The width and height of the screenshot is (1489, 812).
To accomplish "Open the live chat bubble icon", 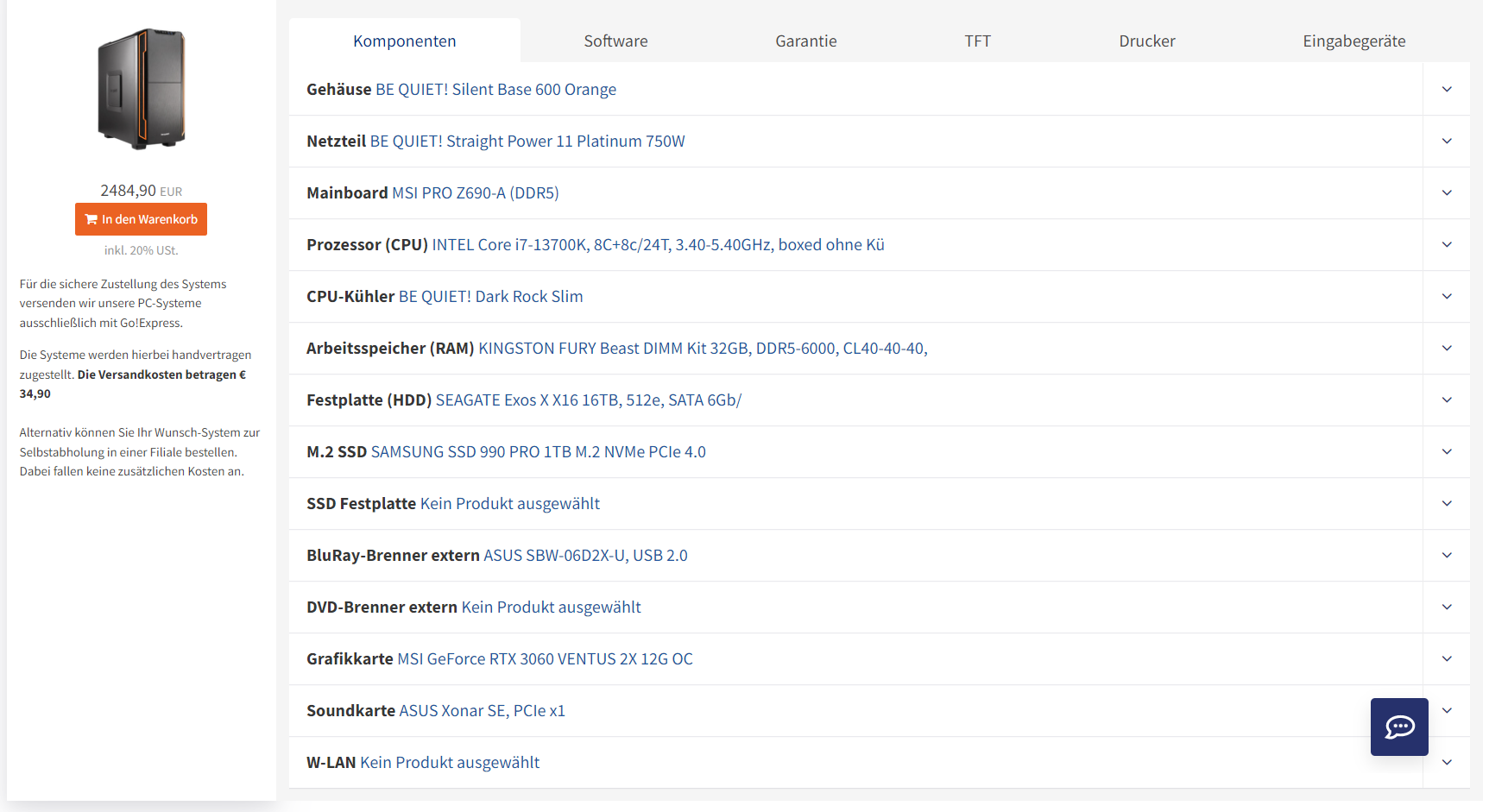I will 1399,727.
